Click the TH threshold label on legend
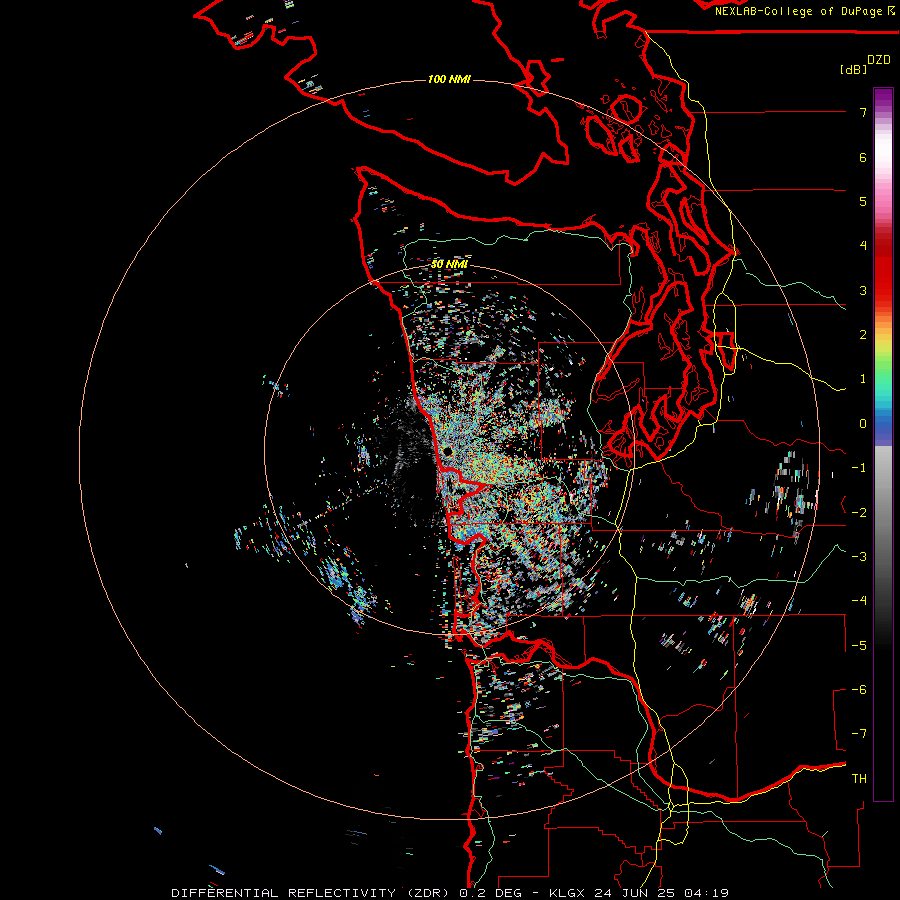This screenshot has height=900, width=900. click(859, 778)
